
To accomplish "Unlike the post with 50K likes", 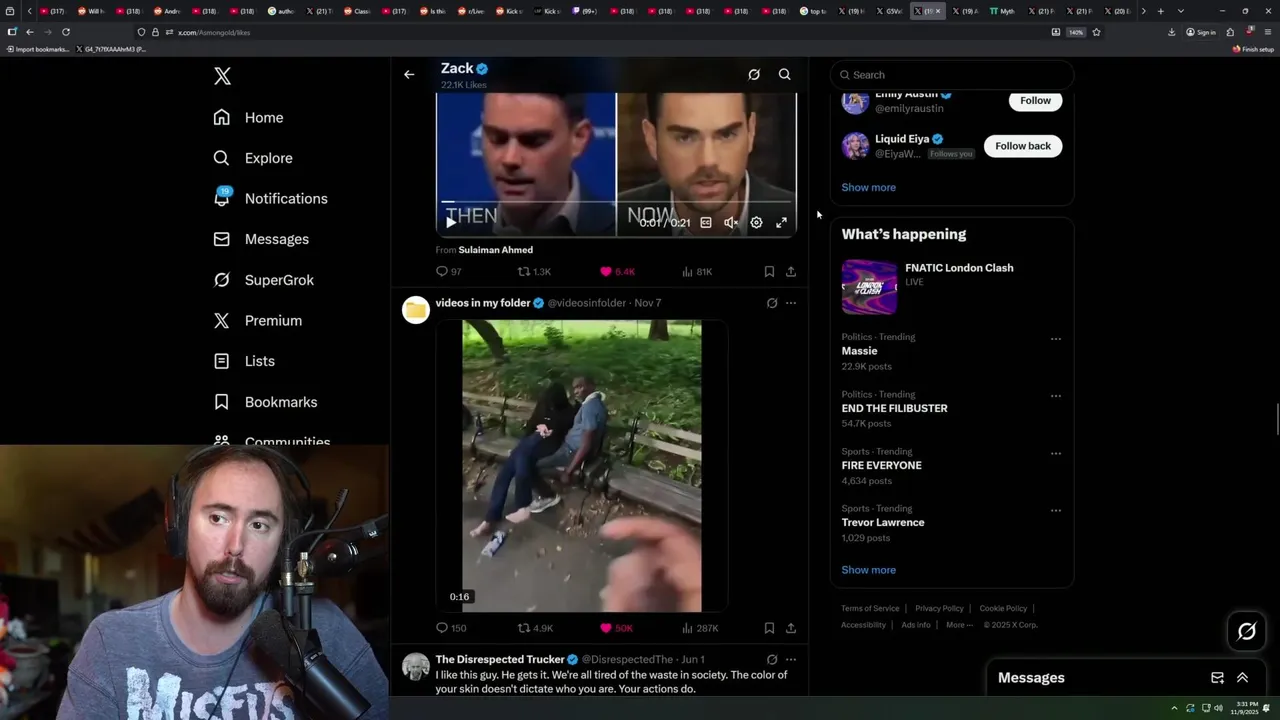I will 616,628.
